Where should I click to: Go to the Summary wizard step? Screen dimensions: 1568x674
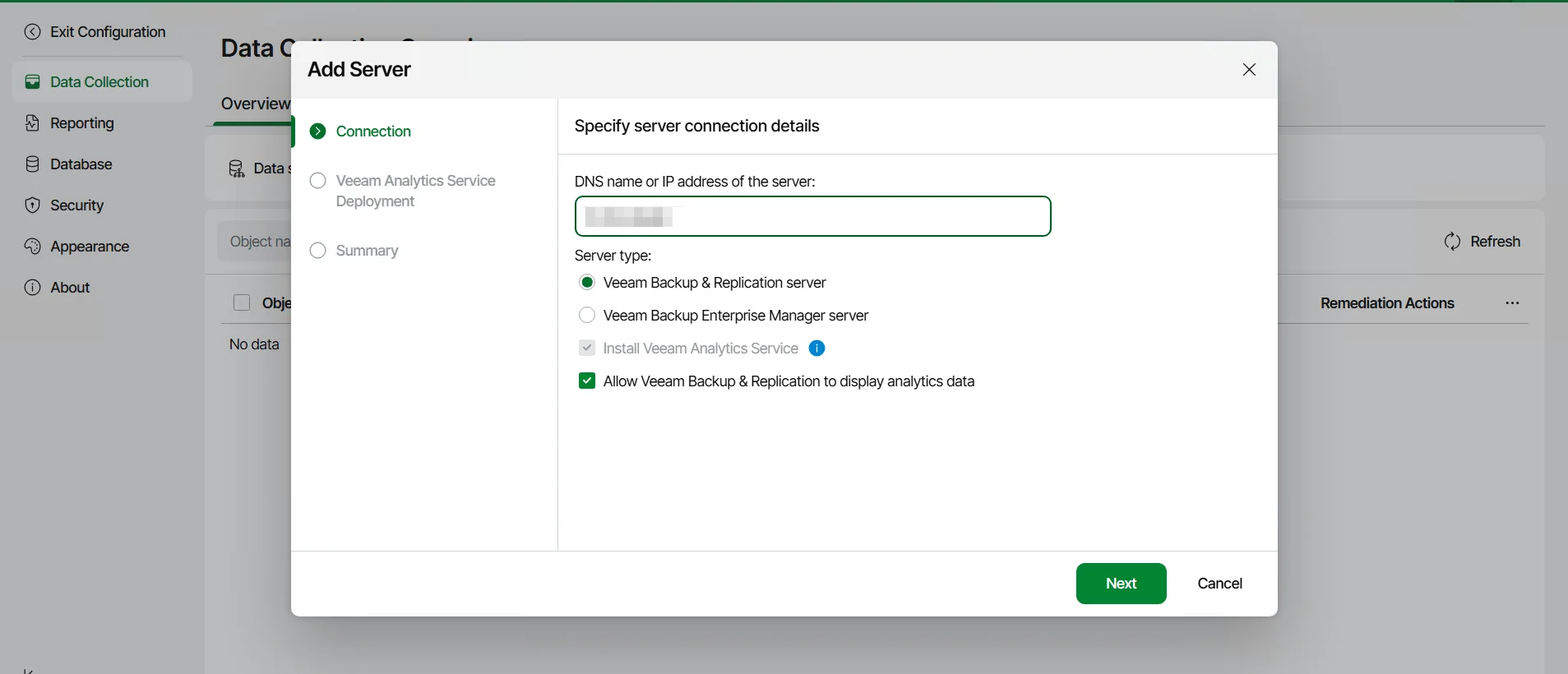point(367,251)
